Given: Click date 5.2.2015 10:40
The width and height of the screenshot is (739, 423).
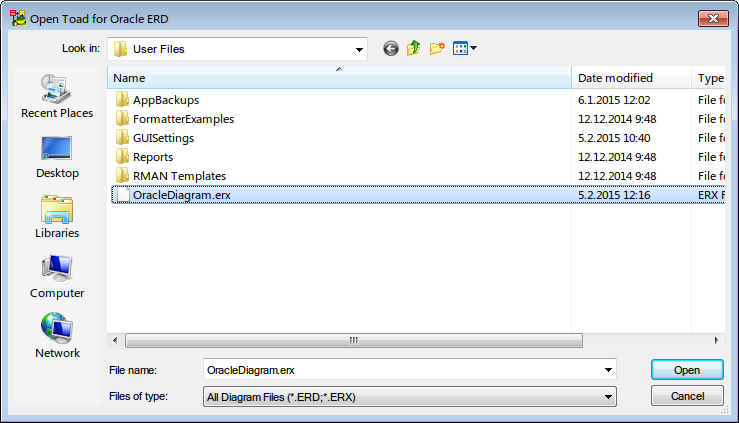Looking at the screenshot, I should click(614, 138).
